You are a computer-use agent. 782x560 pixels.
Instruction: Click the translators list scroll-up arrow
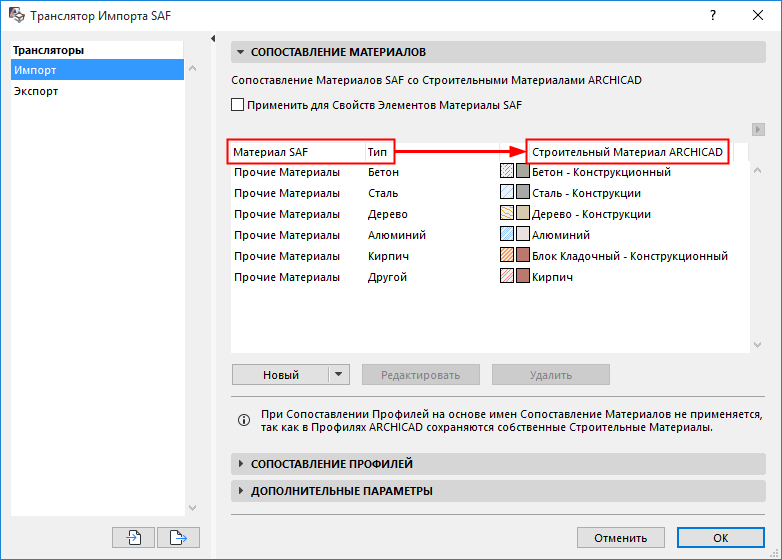[193, 68]
